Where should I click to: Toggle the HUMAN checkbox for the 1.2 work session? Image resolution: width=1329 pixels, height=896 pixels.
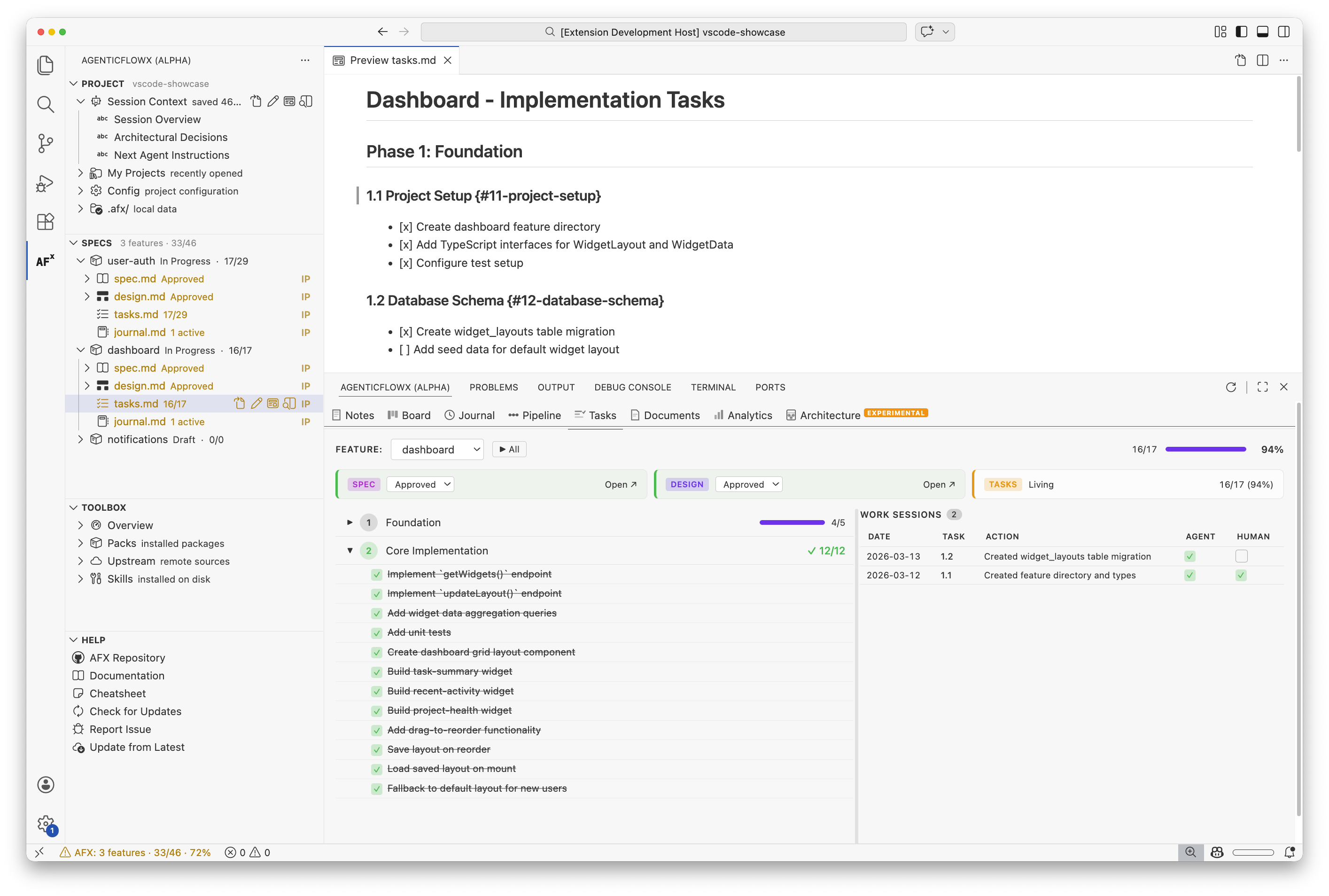tap(1241, 556)
